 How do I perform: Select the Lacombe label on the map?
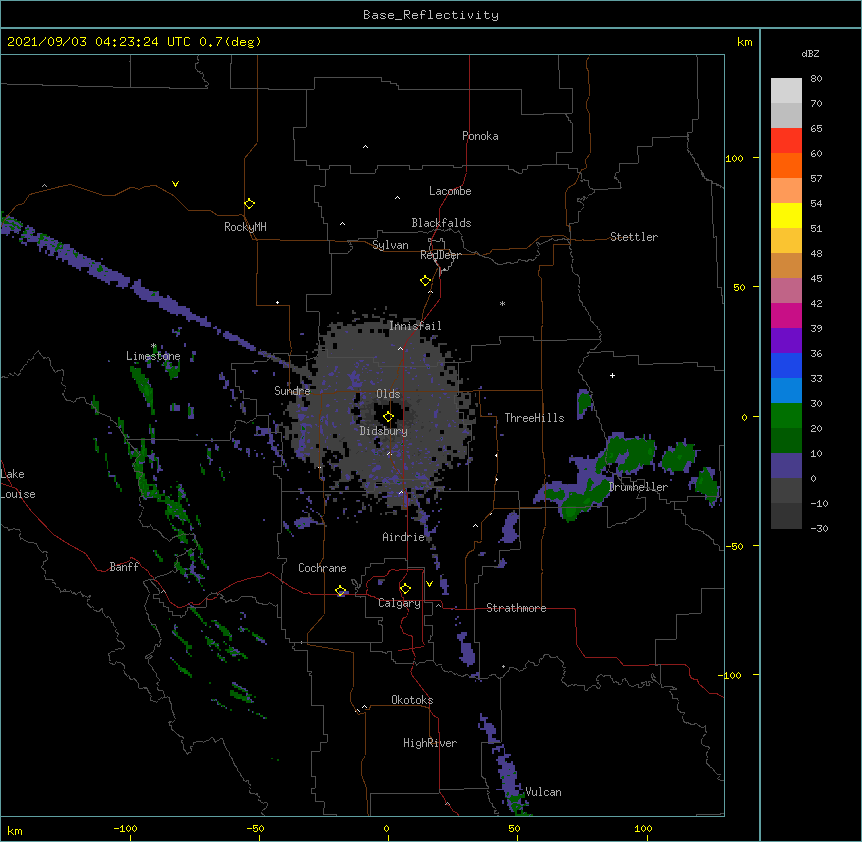[450, 191]
